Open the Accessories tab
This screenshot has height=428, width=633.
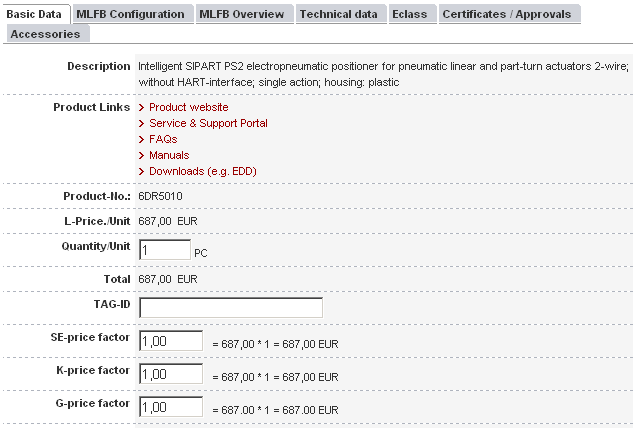click(48, 34)
